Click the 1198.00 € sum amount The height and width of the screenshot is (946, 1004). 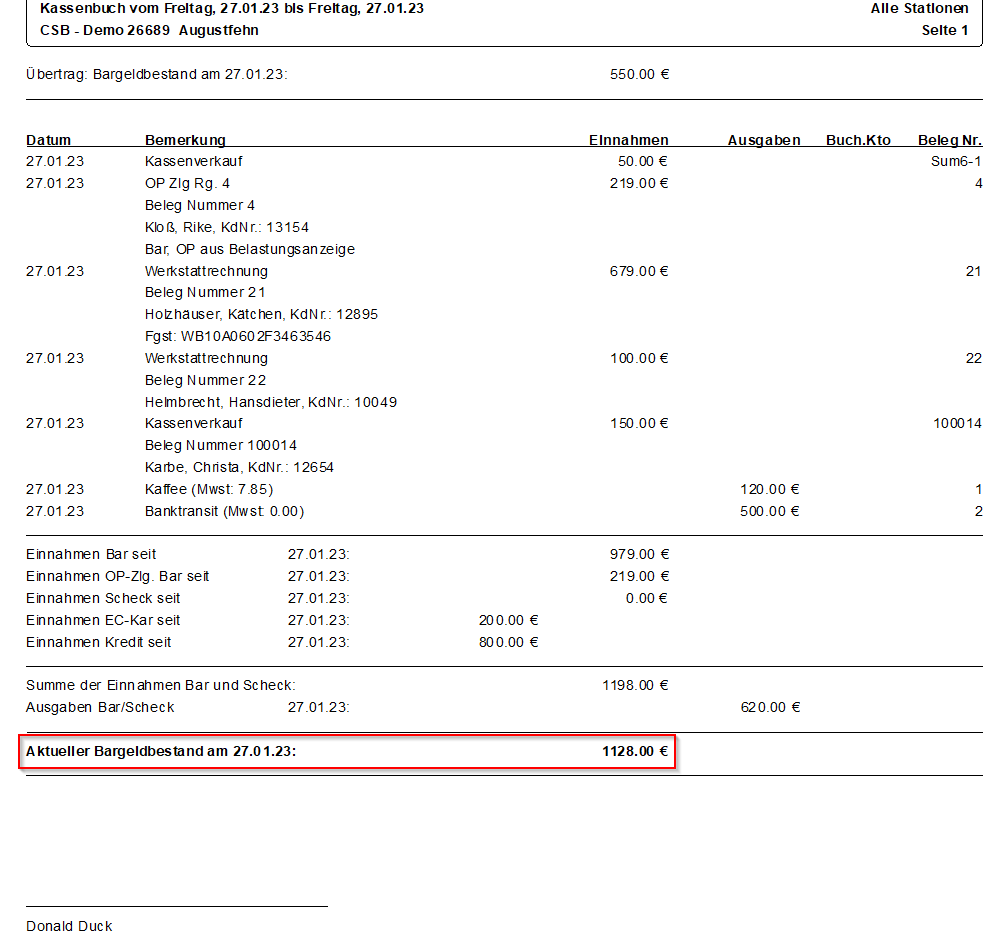(635, 685)
